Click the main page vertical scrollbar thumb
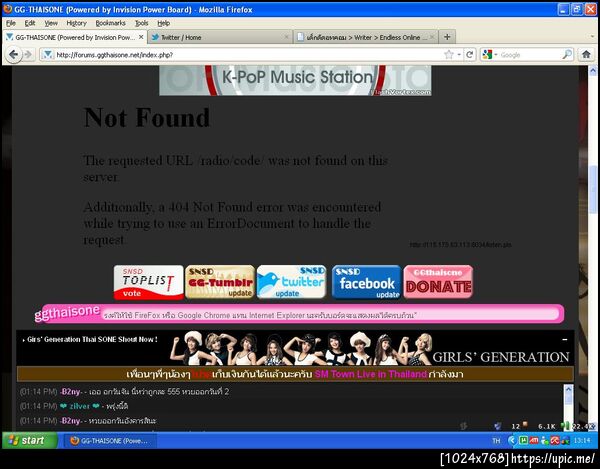 coord(593,189)
